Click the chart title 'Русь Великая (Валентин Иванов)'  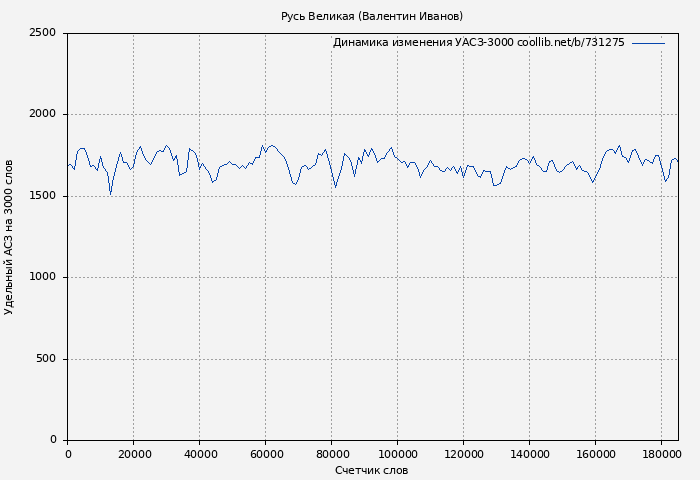(x=371, y=16)
